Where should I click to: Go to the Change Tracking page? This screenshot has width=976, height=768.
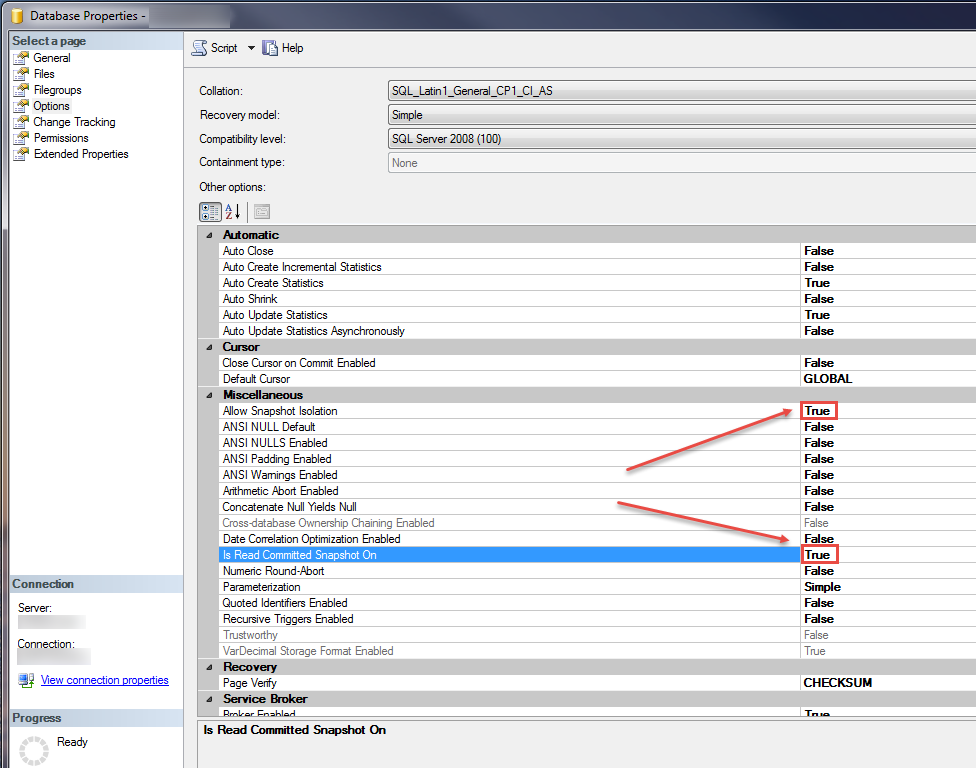point(74,122)
